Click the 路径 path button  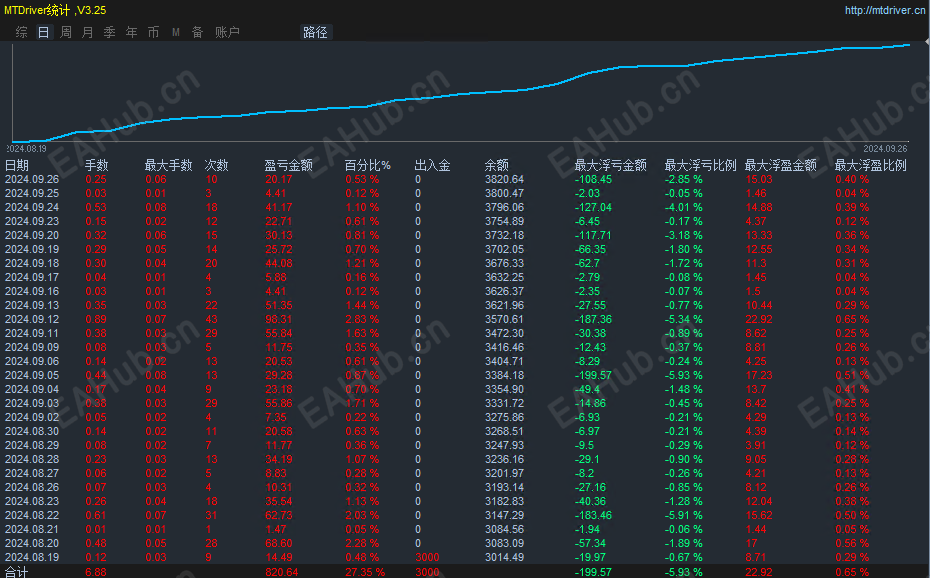pyautogui.click(x=315, y=32)
